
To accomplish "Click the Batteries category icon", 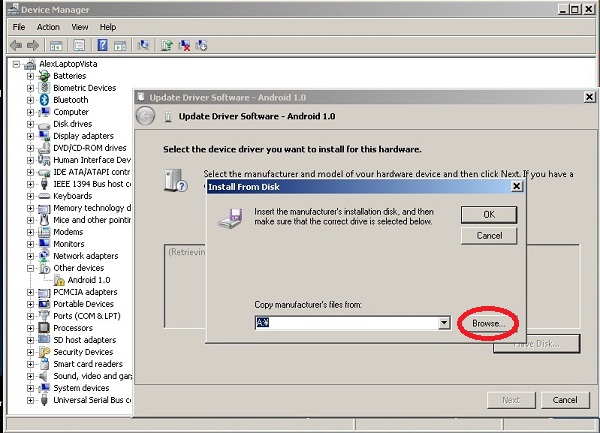I will (44, 76).
